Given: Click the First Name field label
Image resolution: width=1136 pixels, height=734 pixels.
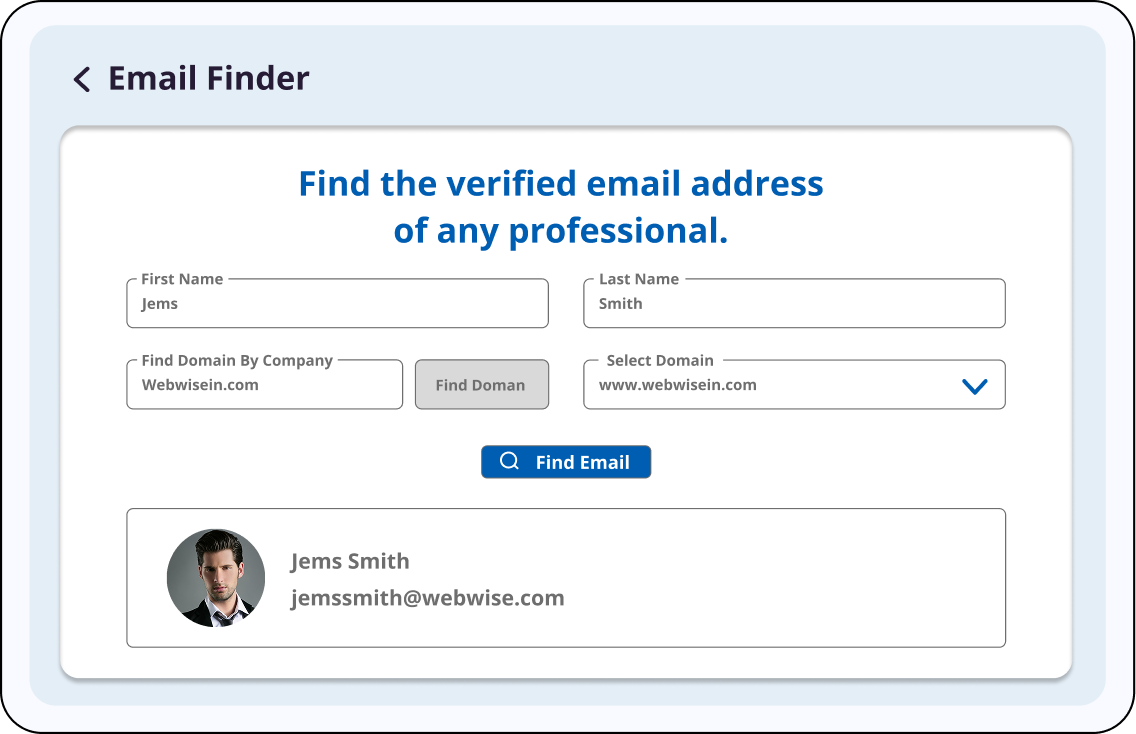Looking at the screenshot, I should click(x=182, y=279).
